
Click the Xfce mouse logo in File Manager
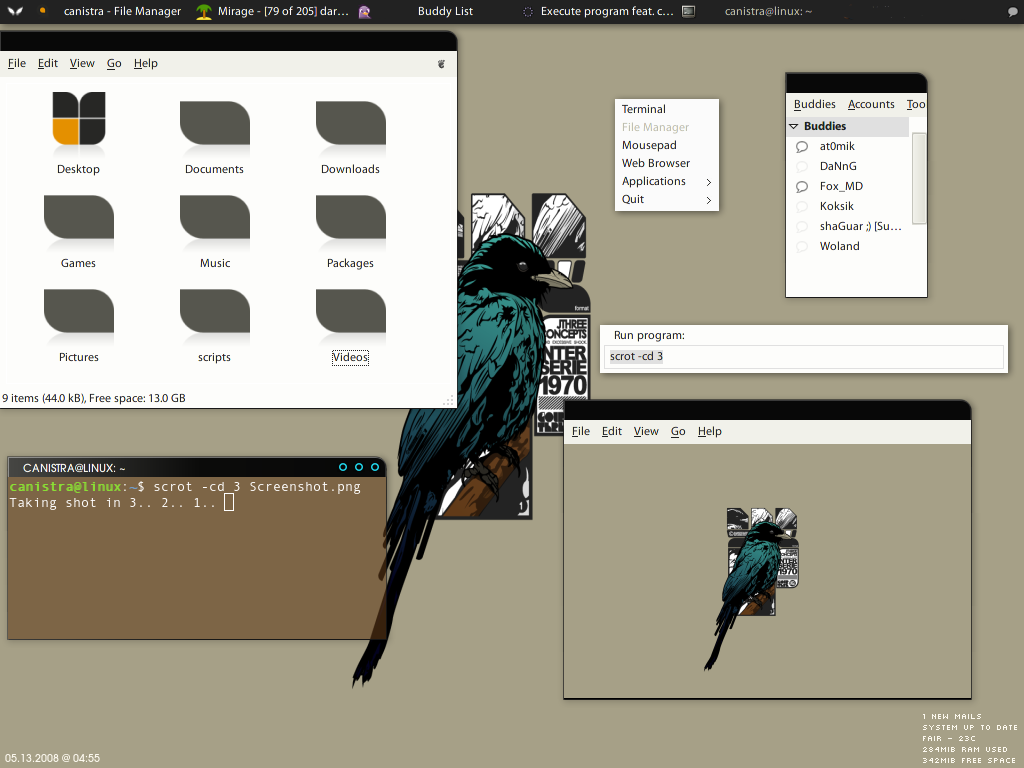click(441, 63)
